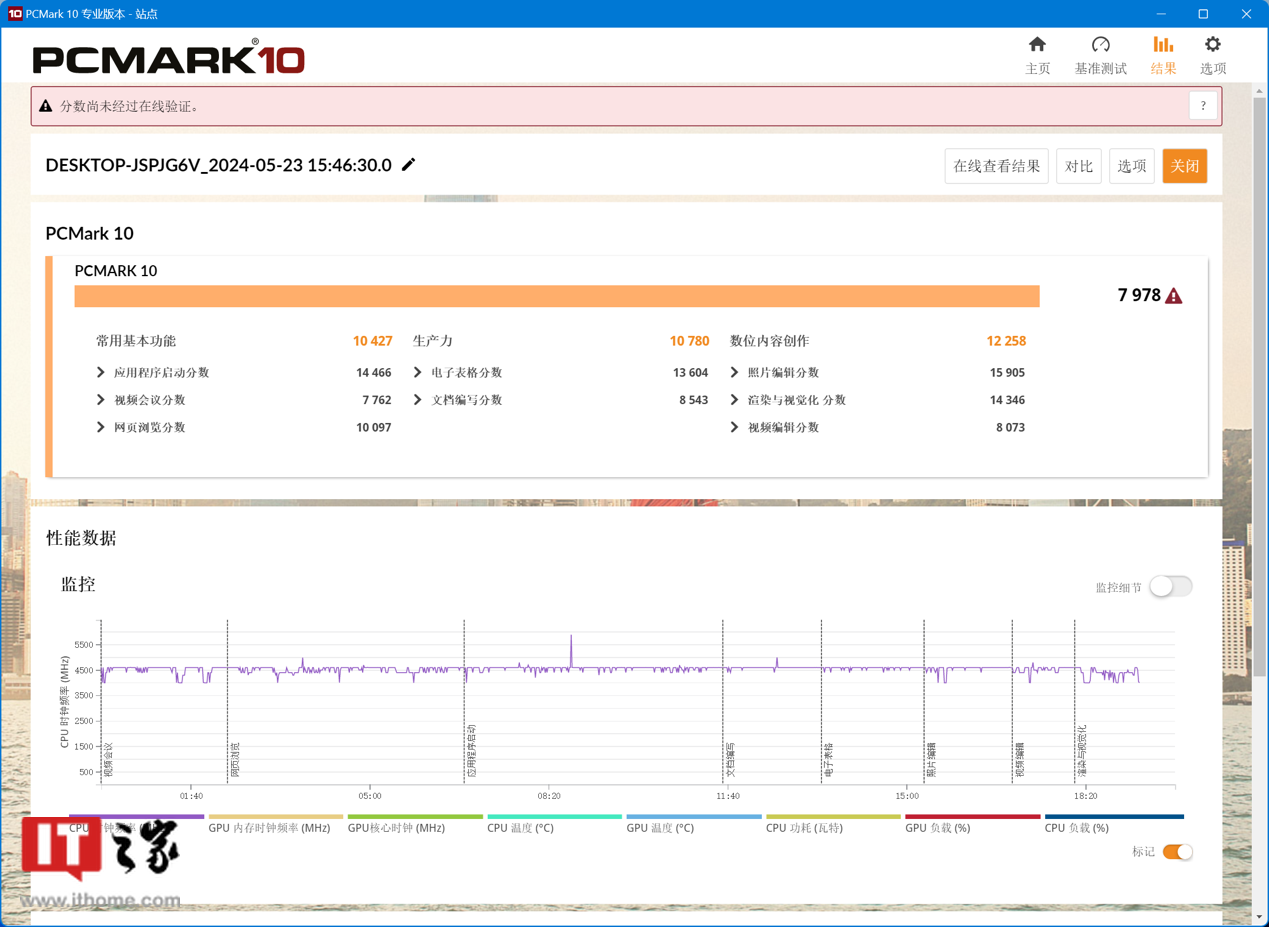Click the question mark help icon
The height and width of the screenshot is (927, 1269).
coord(1203,106)
